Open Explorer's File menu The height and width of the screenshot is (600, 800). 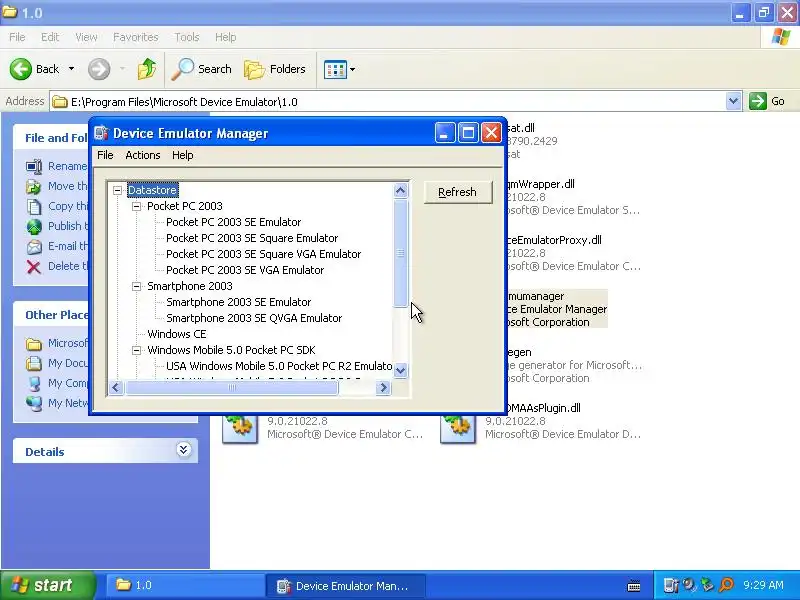coord(17,37)
